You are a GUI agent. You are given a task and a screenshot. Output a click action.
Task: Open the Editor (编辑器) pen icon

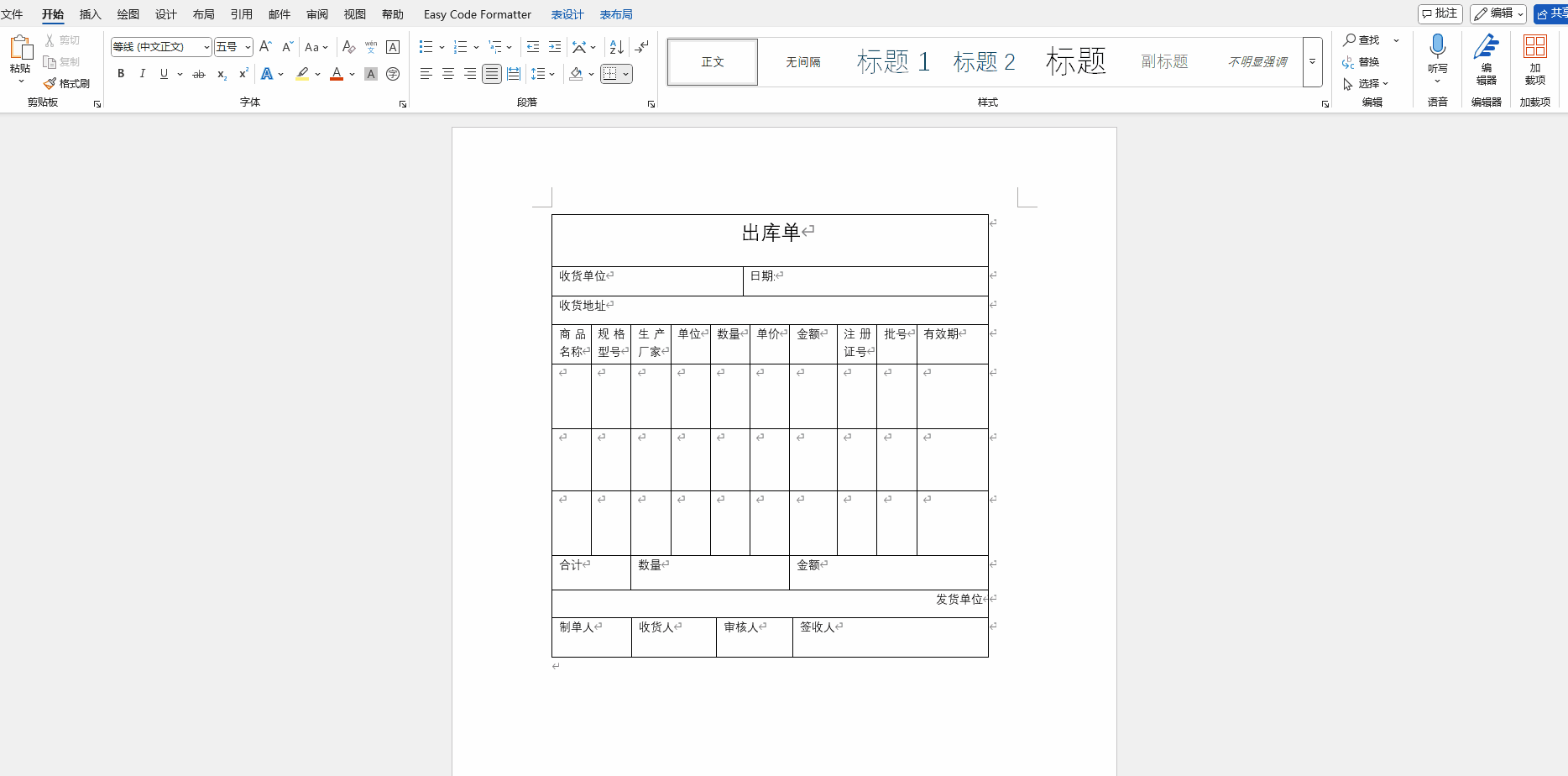1486,59
